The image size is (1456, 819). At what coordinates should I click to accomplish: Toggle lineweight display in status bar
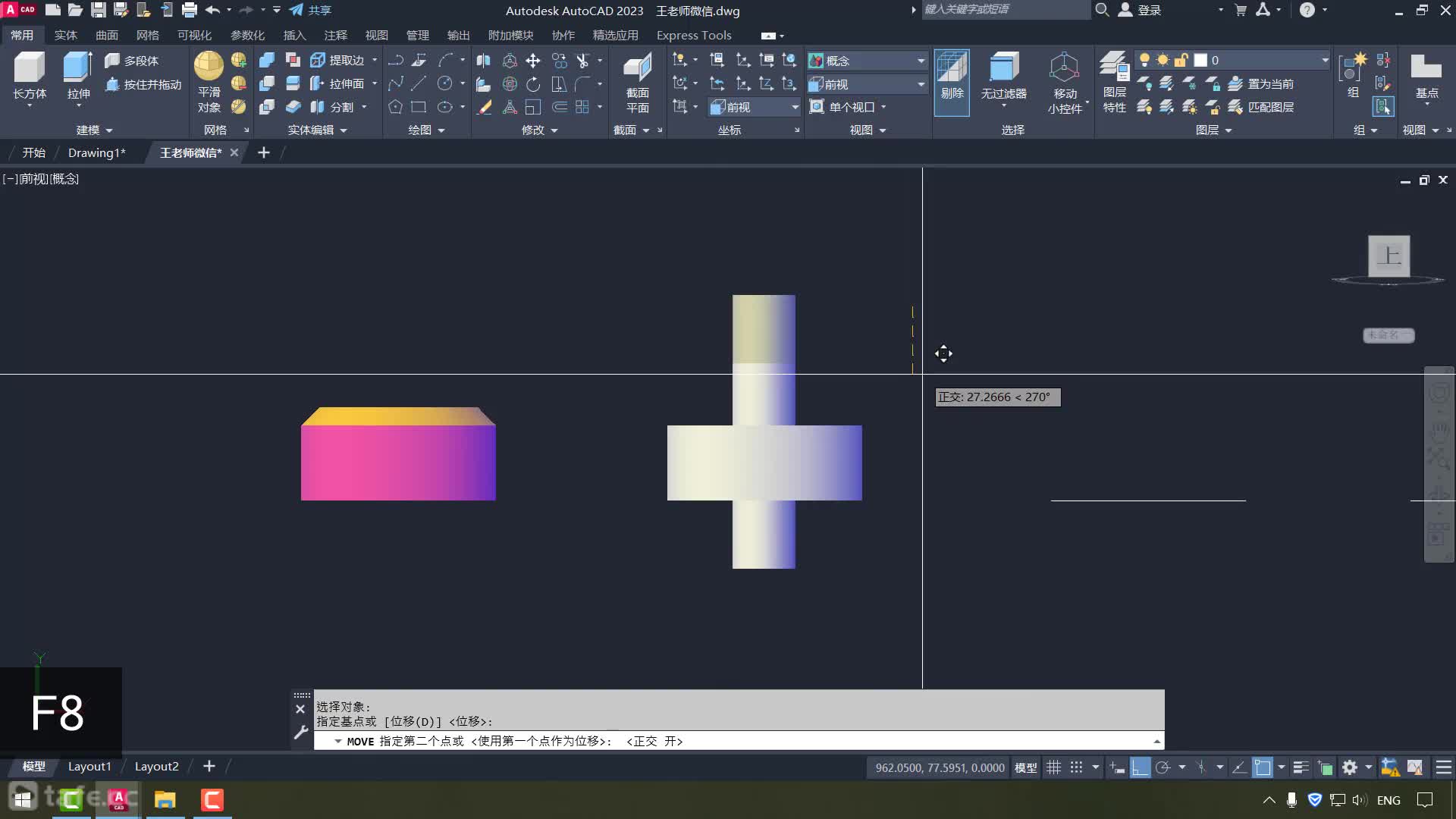1301,767
